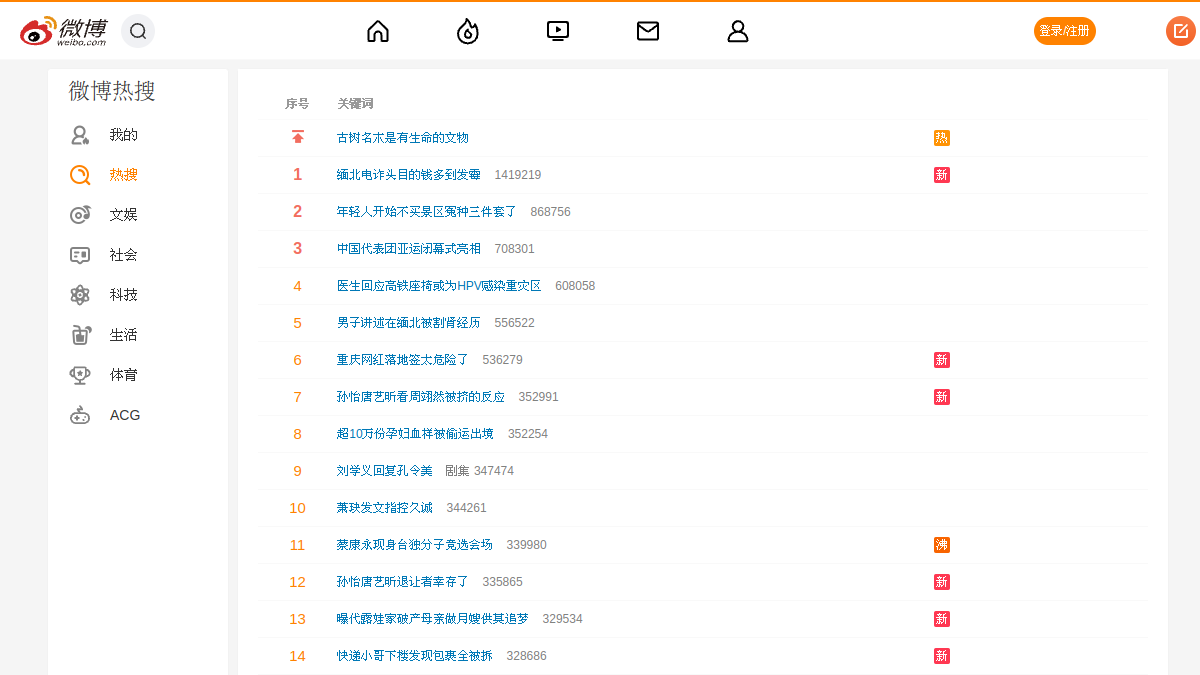Open the search magnifier icon
Image resolution: width=1200 pixels, height=675 pixels.
tap(138, 31)
